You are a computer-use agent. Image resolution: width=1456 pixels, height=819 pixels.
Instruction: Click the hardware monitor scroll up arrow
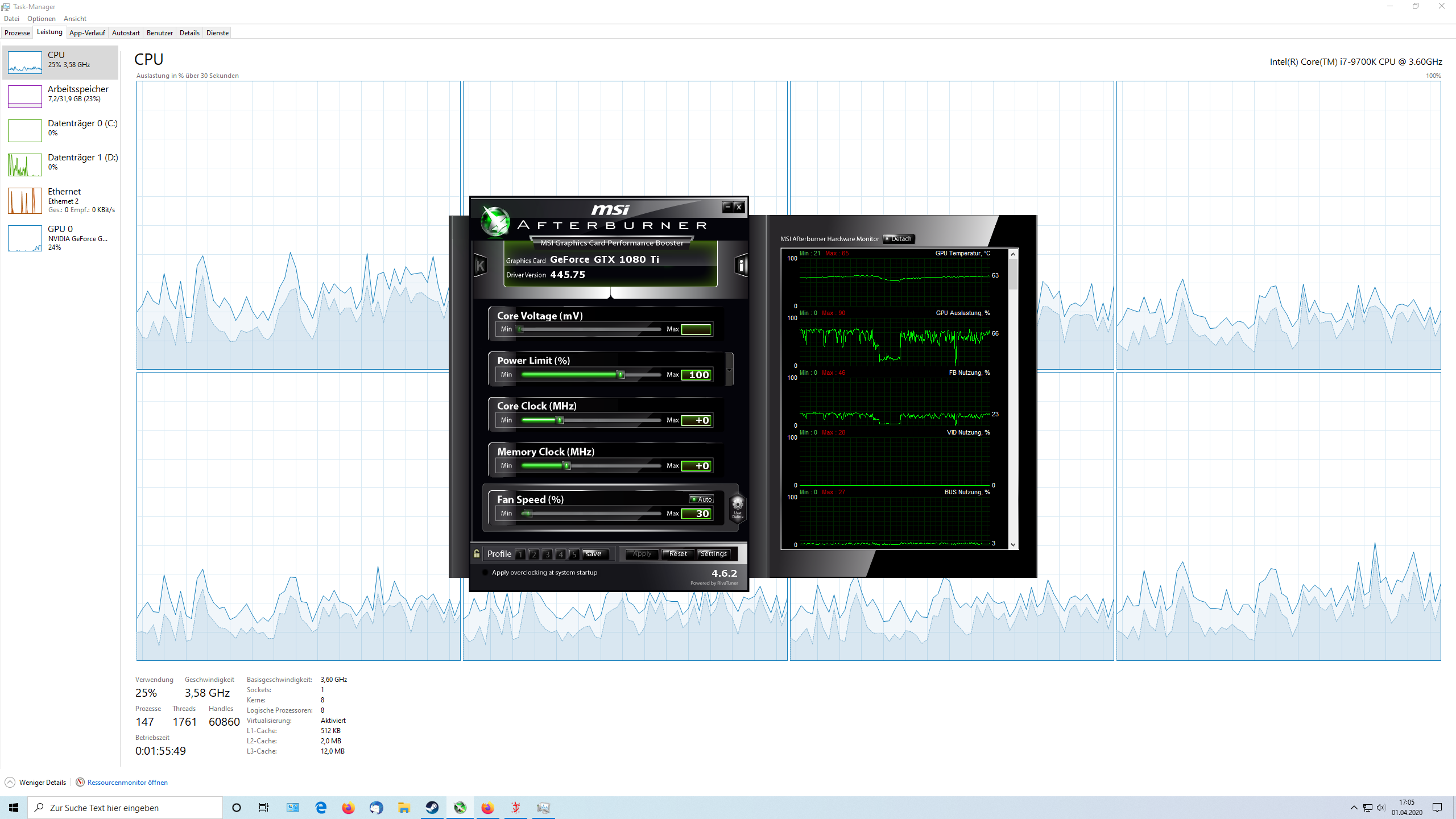click(1013, 254)
